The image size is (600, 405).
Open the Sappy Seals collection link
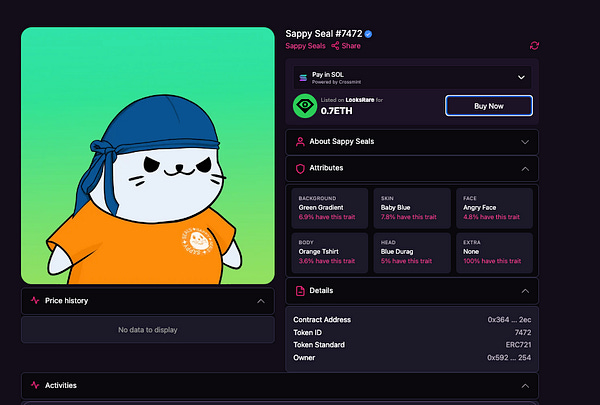tap(305, 46)
